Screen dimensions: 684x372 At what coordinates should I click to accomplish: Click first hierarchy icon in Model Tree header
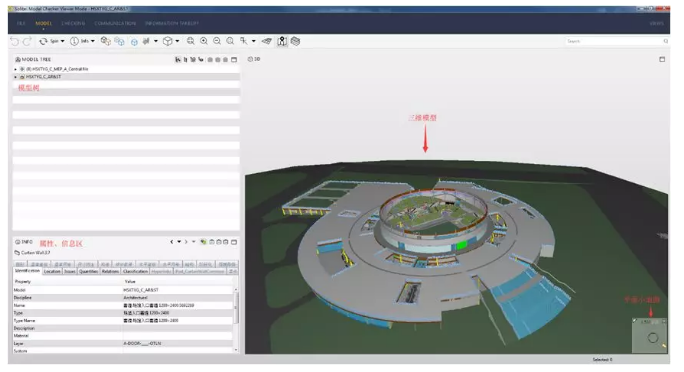178,59
